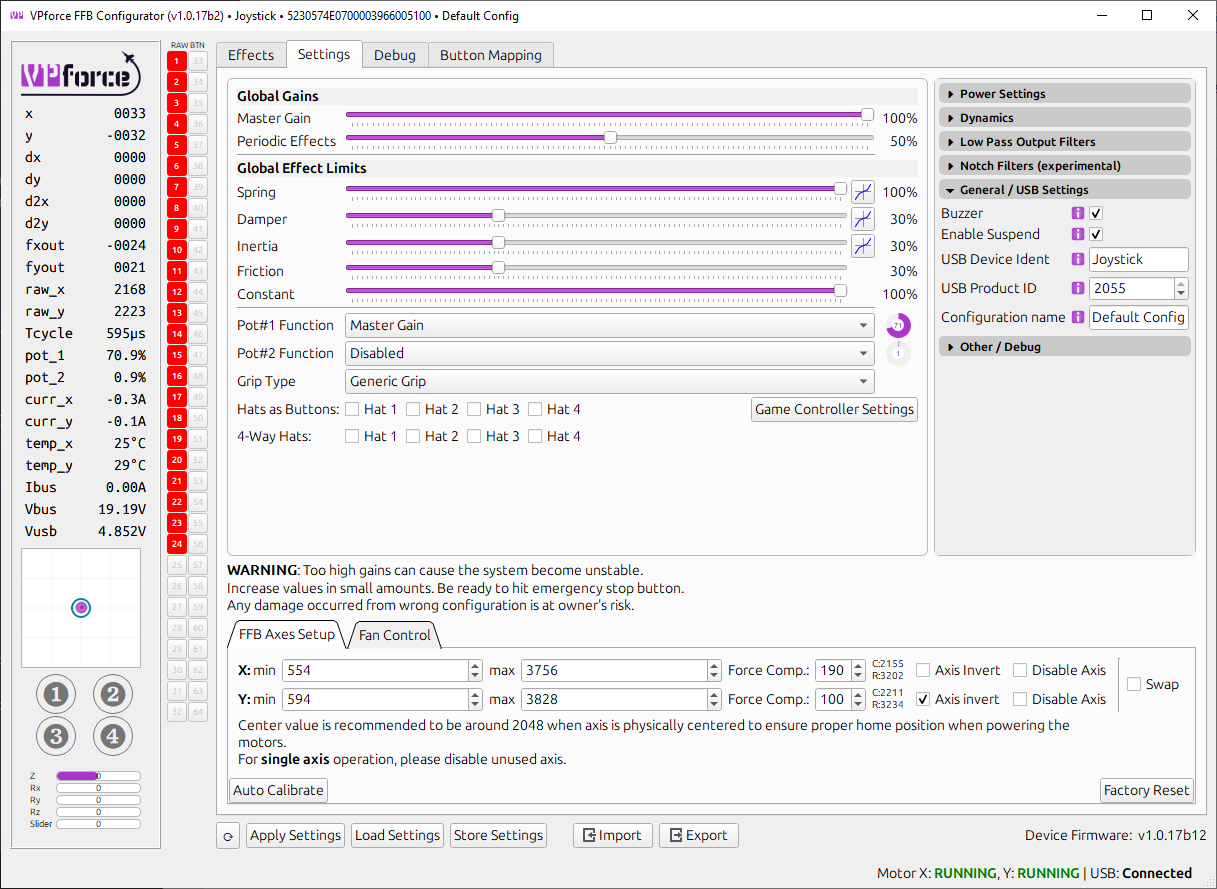This screenshot has height=889, width=1217.
Task: Expand the Power Settings section
Action: [1065, 94]
